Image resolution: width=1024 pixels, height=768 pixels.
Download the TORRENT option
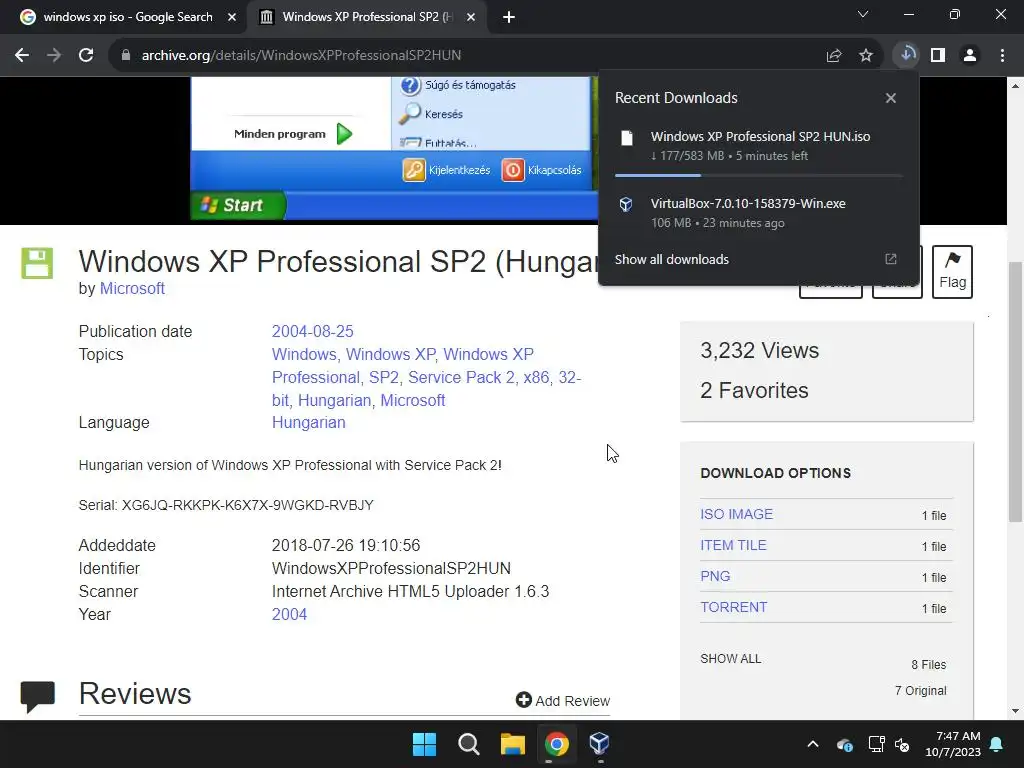733,607
